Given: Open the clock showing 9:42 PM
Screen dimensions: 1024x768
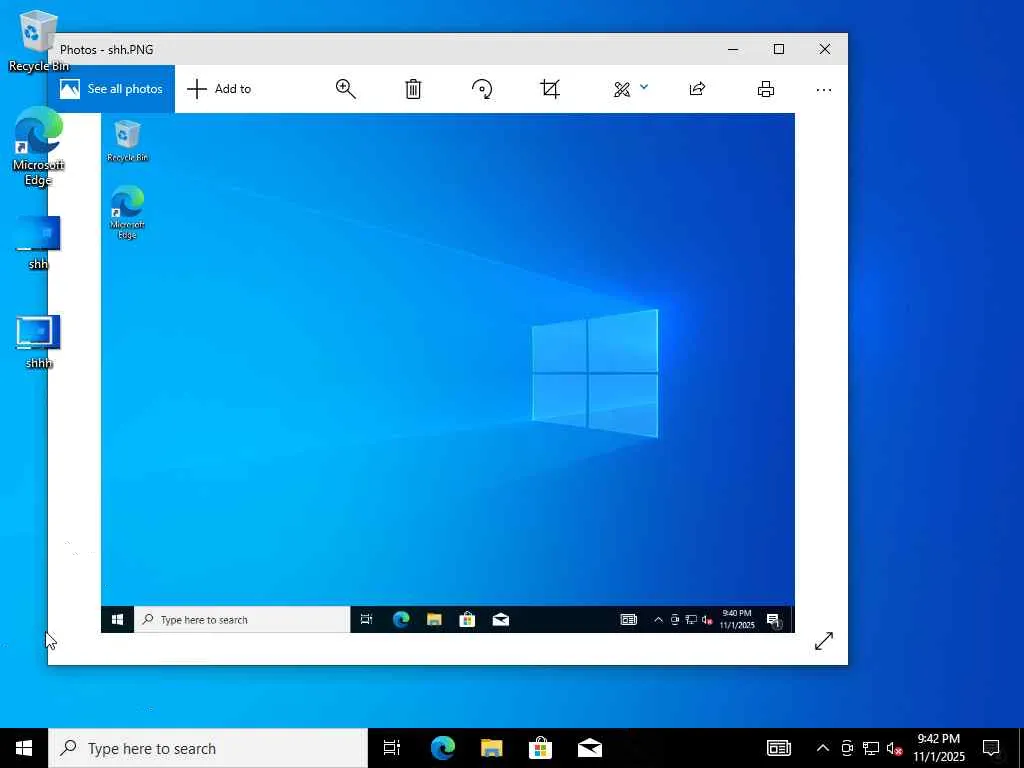Looking at the screenshot, I should [x=938, y=748].
